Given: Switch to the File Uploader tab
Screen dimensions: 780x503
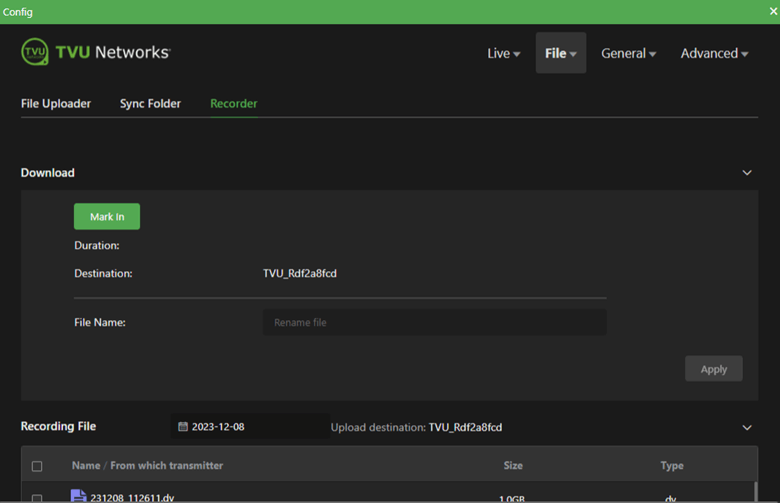Looking at the screenshot, I should (x=56, y=103).
